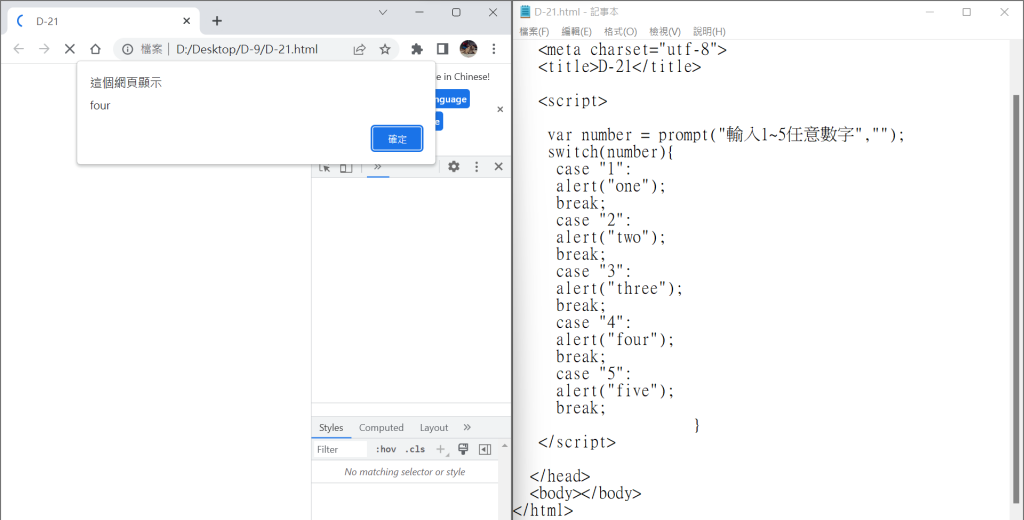Click the switch(number){ line
Image resolution: width=1024 pixels, height=520 pixels.
coord(611,152)
